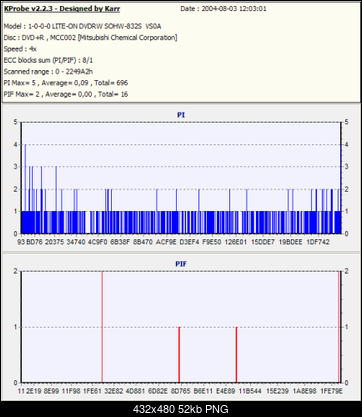Select 1FE61 label on PIF axis
Screen dimensions: 362x417
92,391
